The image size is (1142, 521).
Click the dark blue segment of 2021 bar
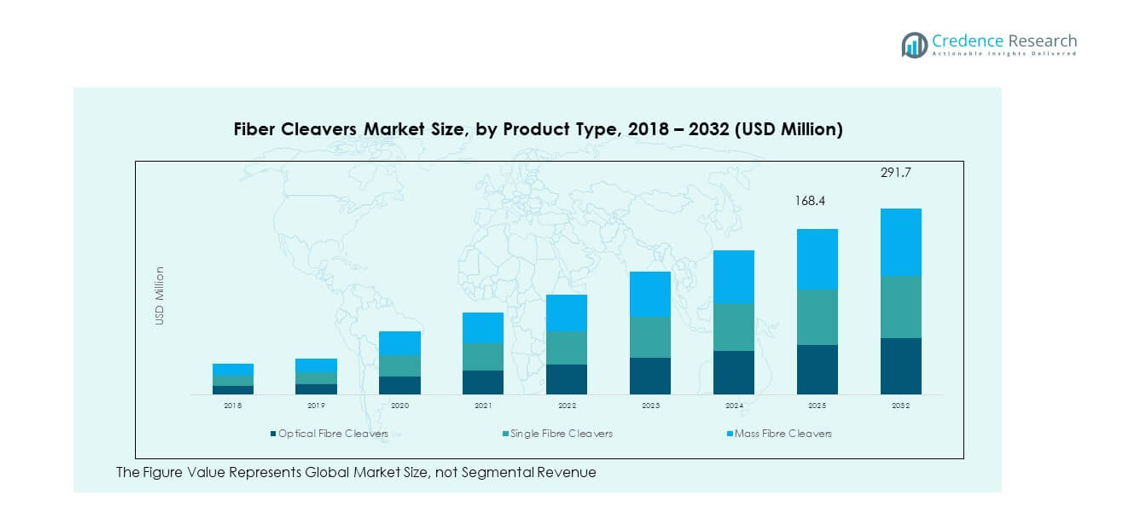point(483,382)
